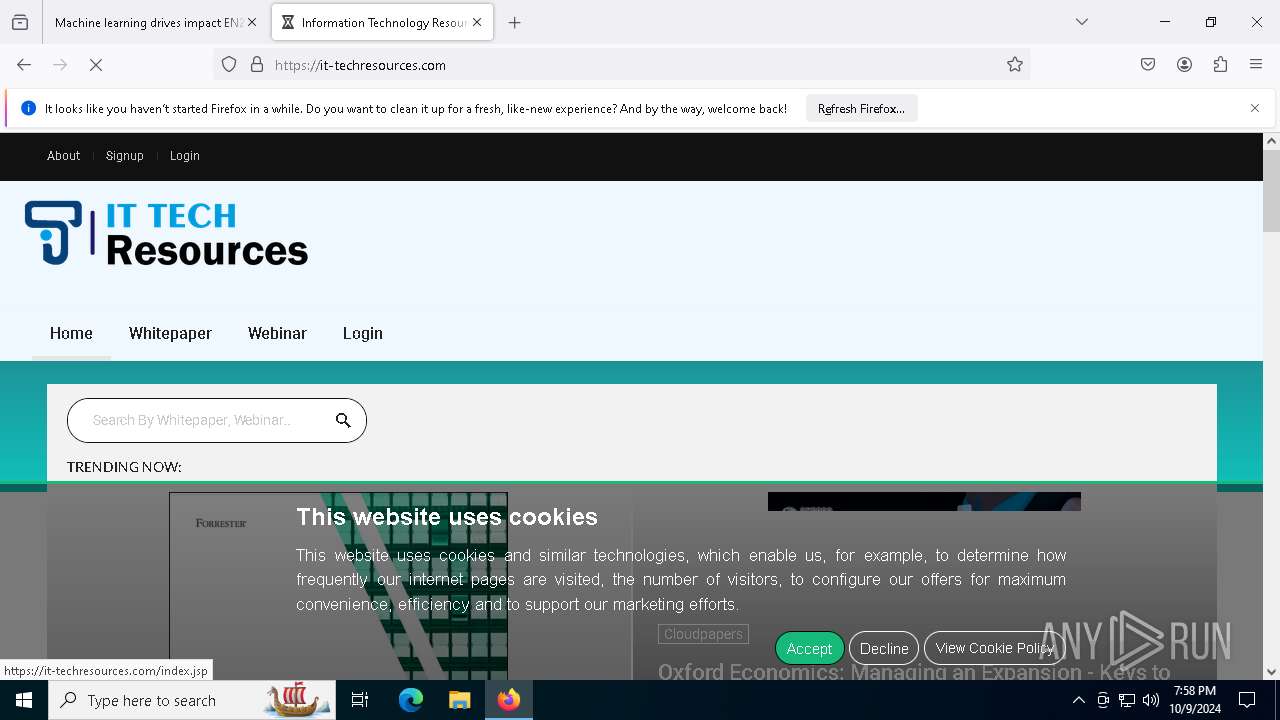The image size is (1280, 720).
Task: View site security padlock information
Action: (x=257, y=65)
